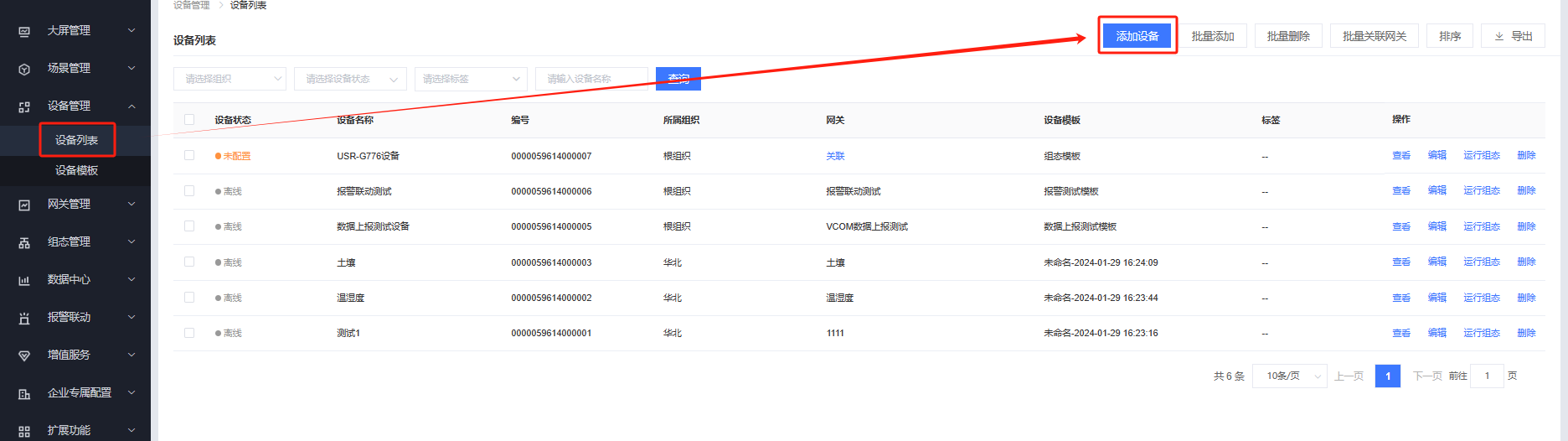Screen dimensions: 1568x441
Task: Click the 导出 export button
Action: coord(1513,36)
